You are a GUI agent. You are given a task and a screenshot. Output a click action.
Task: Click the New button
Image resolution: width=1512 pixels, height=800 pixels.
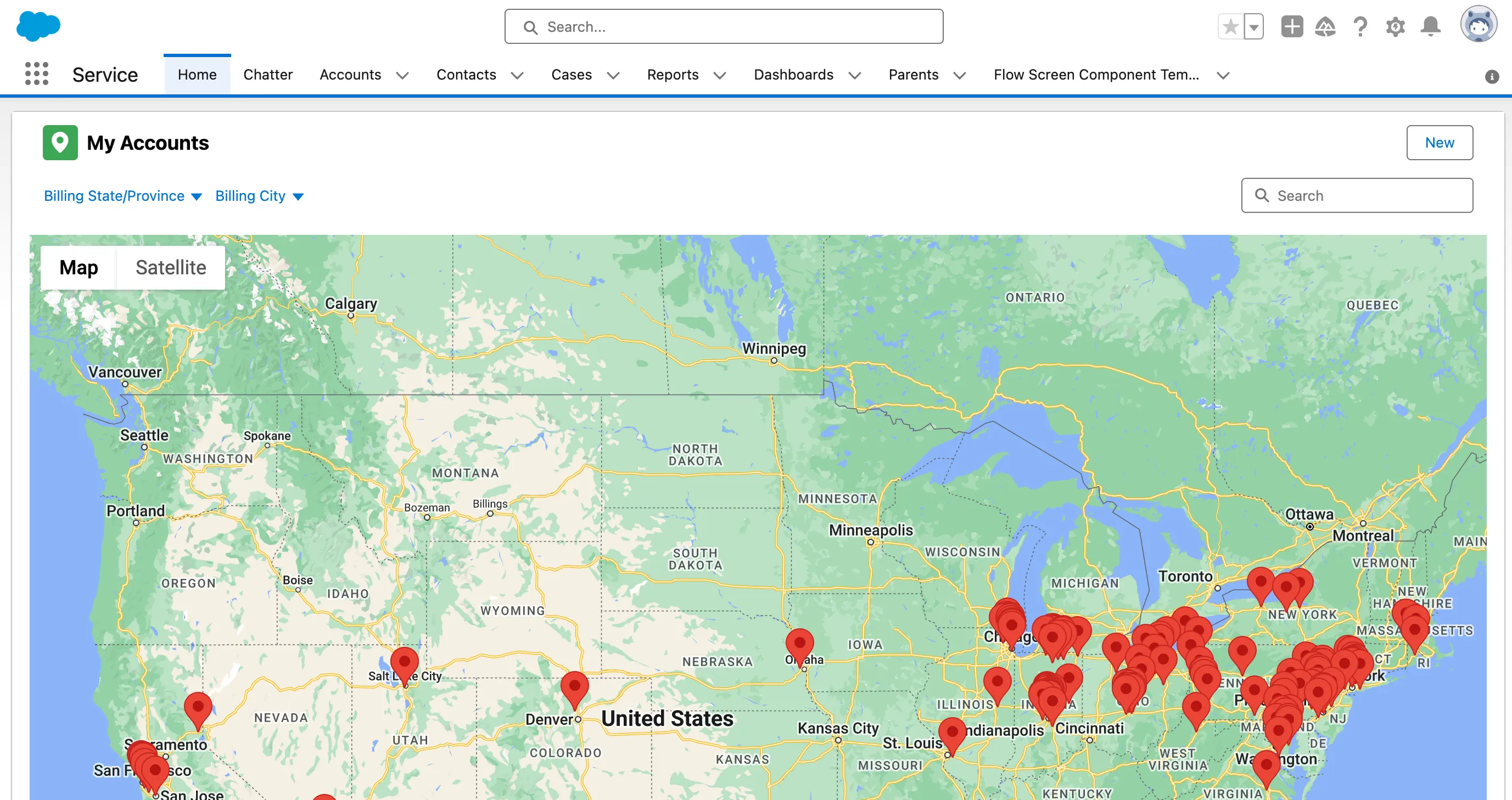[1440, 142]
